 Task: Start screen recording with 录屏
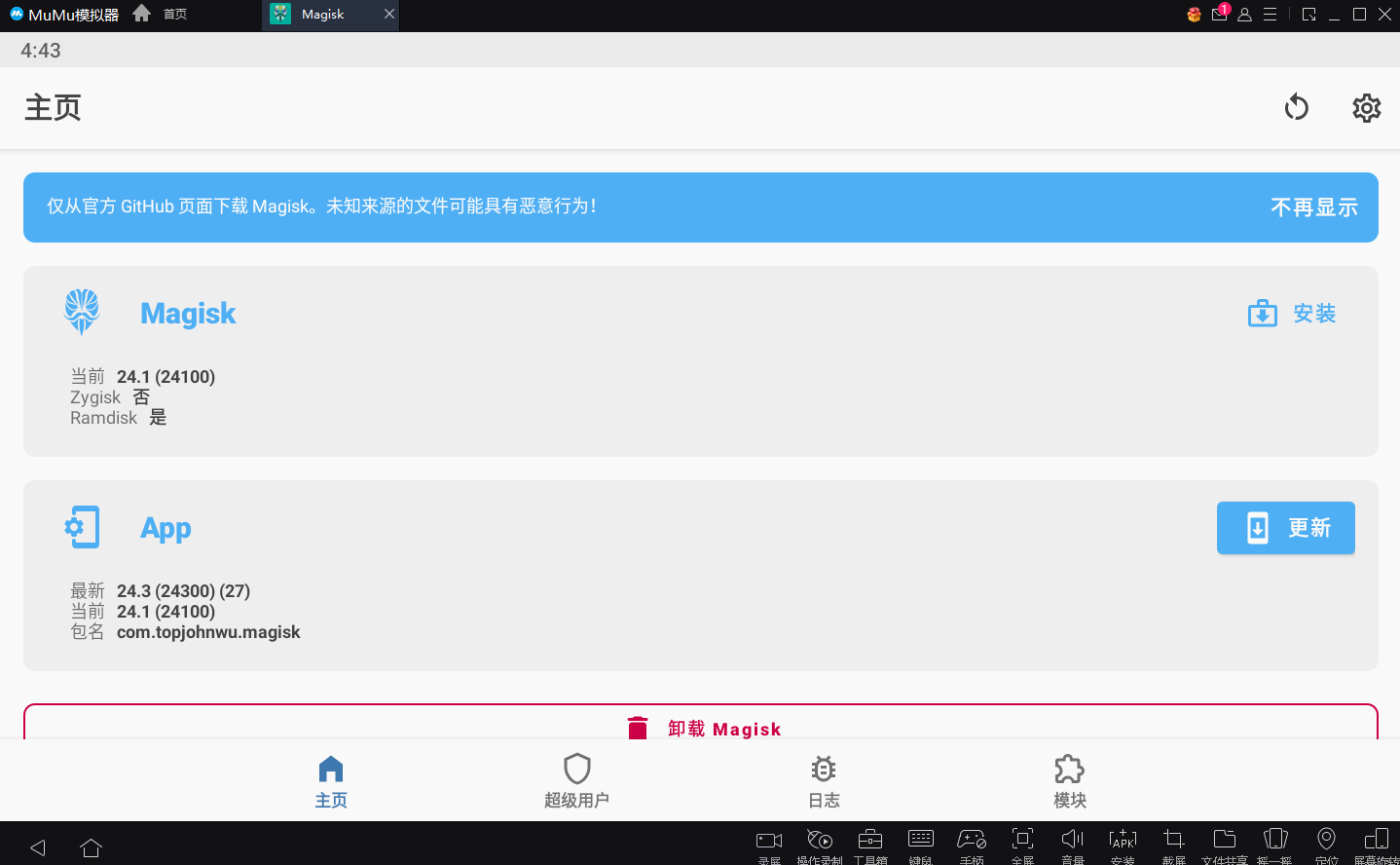click(x=768, y=840)
